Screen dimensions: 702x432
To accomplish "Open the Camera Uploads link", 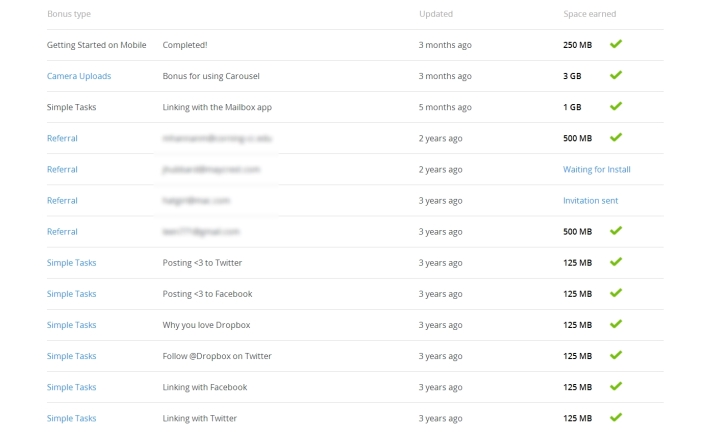I will 79,76.
